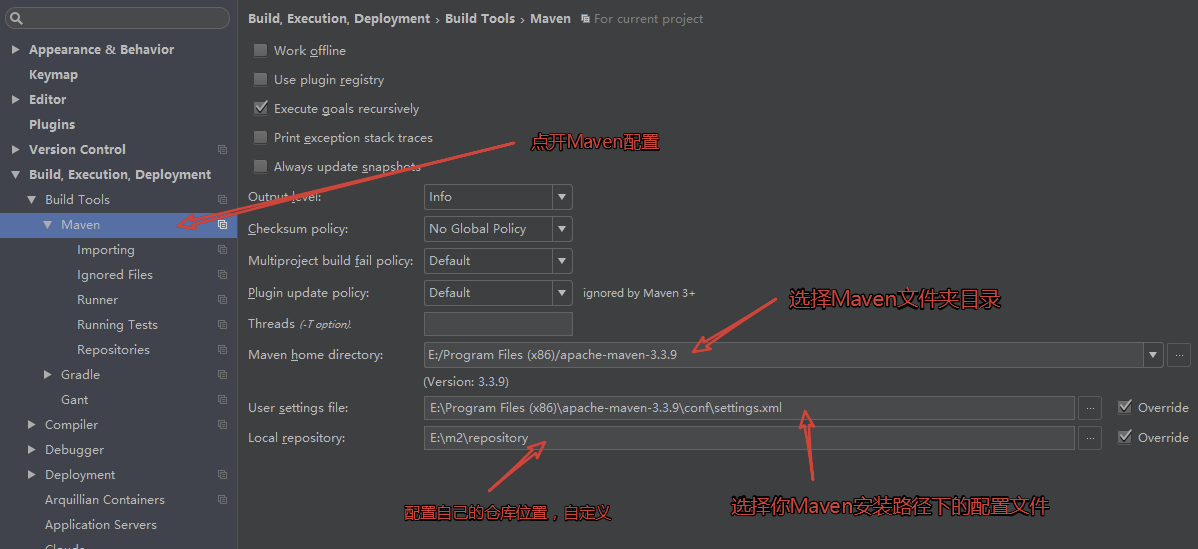Uncheck Execute goals recursively
The width and height of the screenshot is (1198, 549).
pos(261,108)
